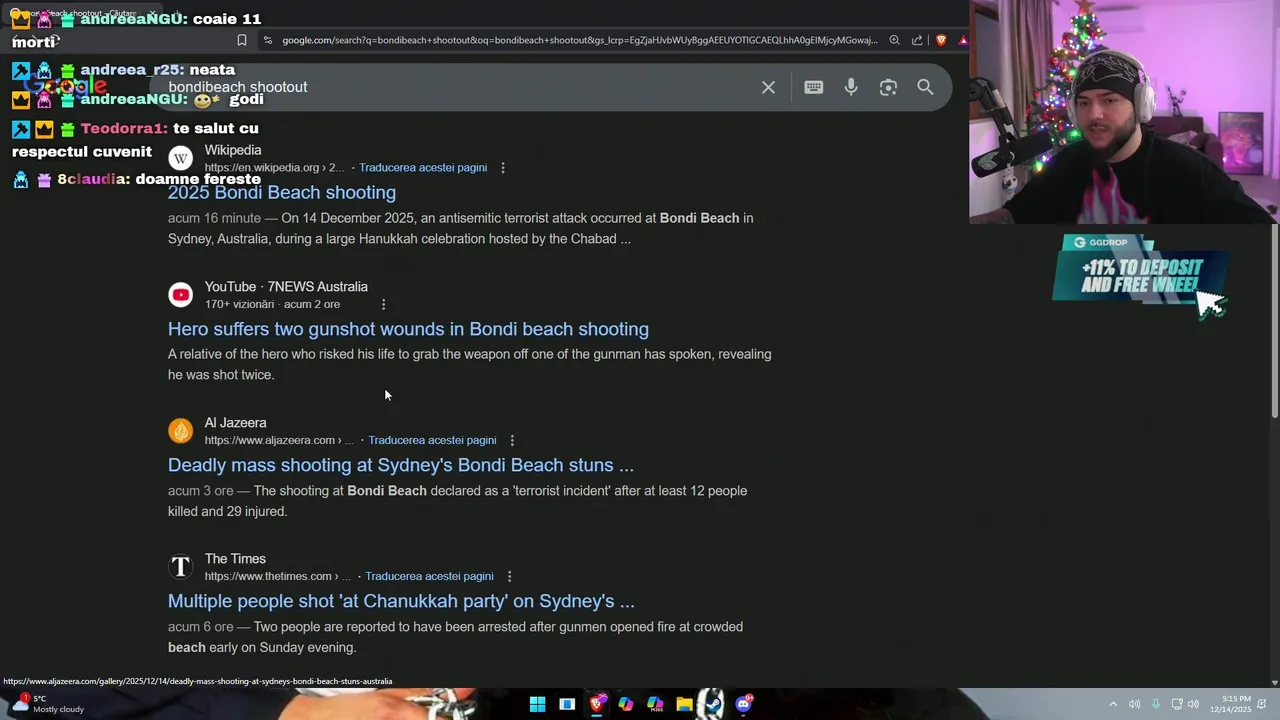
Task: Translate the Al Jazeera result page
Action: (432, 440)
